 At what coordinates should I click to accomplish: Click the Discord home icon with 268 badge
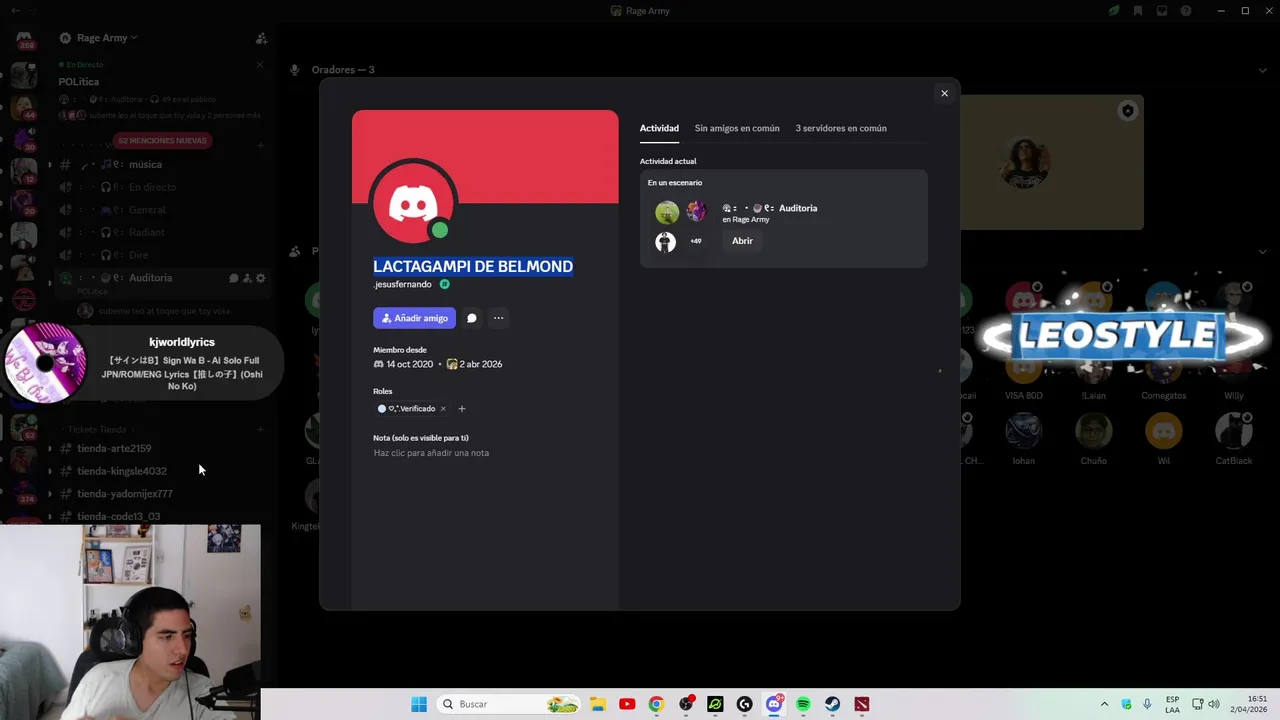[x=25, y=40]
